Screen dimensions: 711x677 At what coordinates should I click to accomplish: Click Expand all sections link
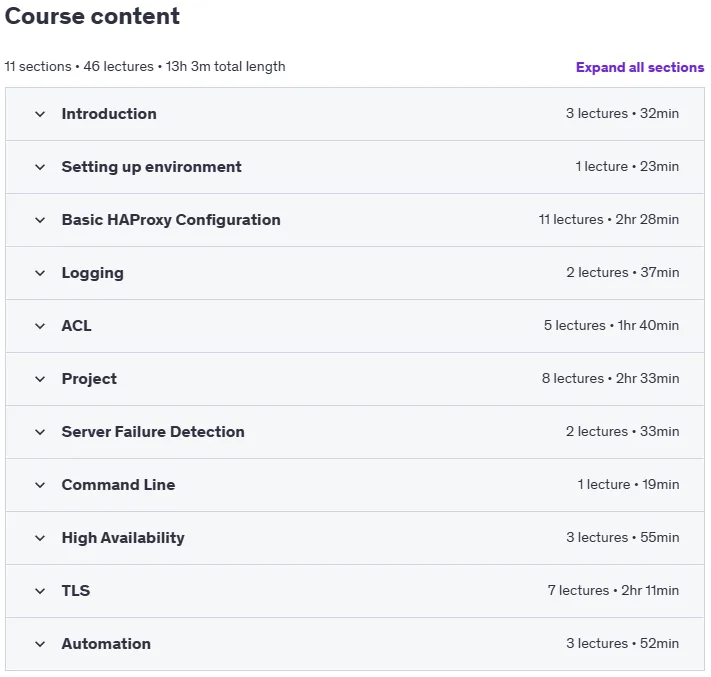click(x=640, y=68)
